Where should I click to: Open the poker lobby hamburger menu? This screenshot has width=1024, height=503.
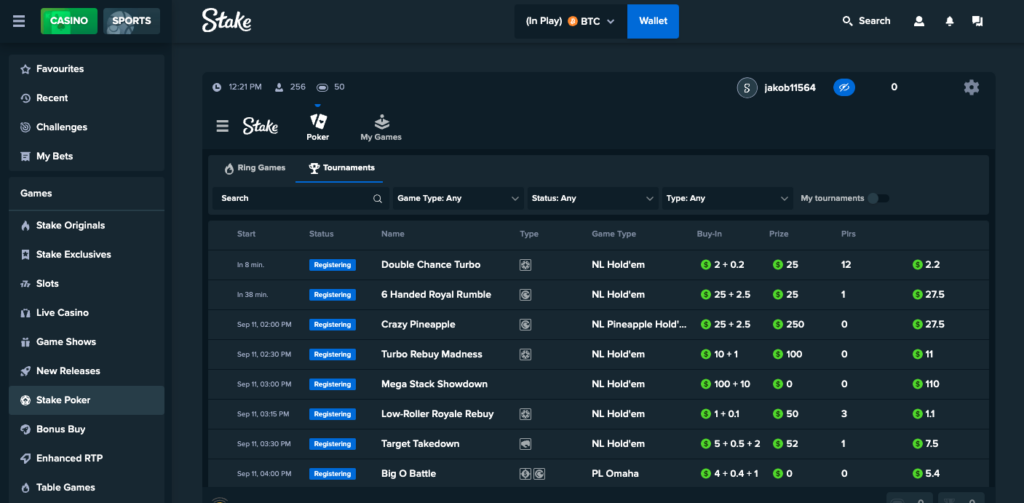[223, 126]
